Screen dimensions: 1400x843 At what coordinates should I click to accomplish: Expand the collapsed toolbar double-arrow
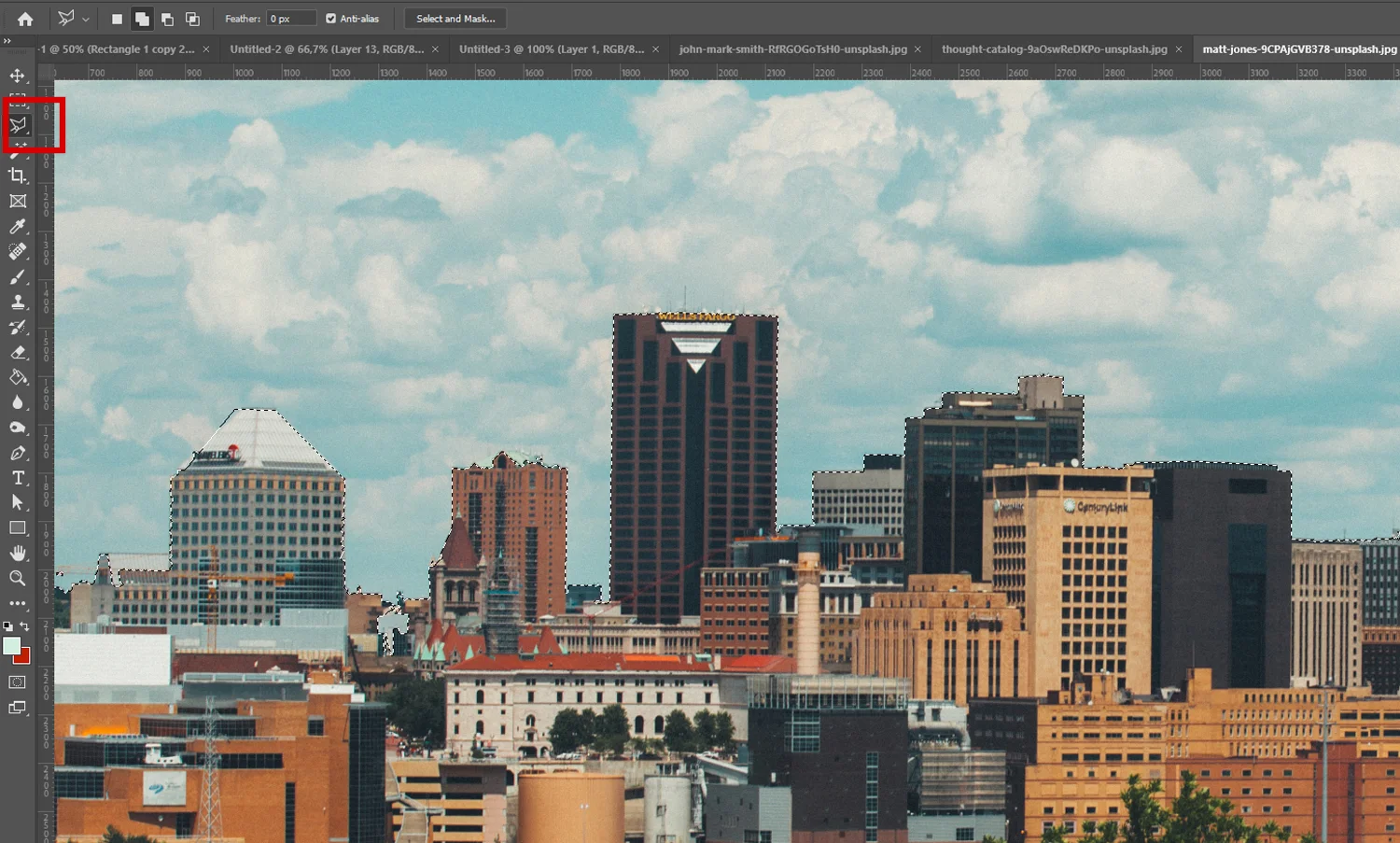click(7, 41)
